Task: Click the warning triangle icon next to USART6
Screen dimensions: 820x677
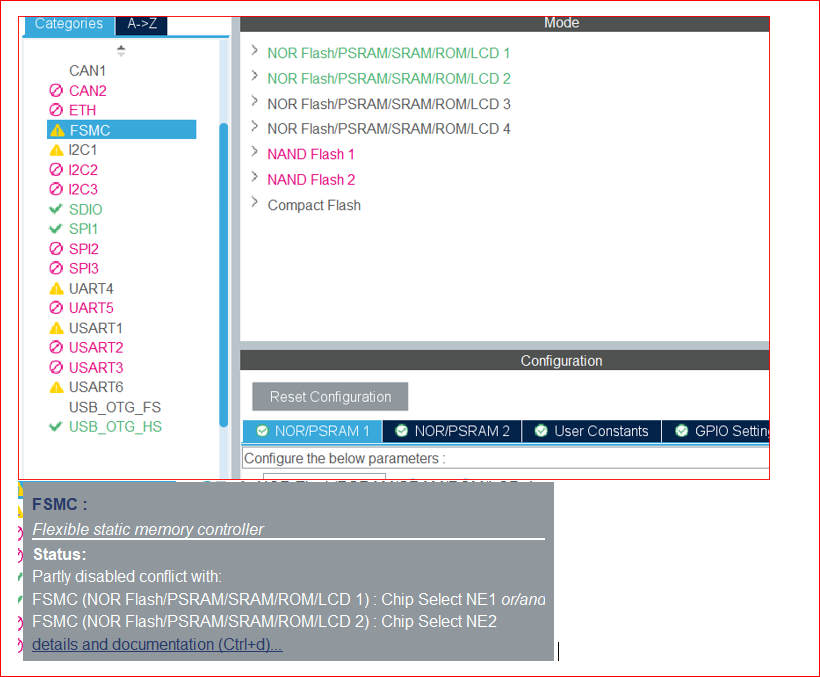Action: pyautogui.click(x=56, y=387)
